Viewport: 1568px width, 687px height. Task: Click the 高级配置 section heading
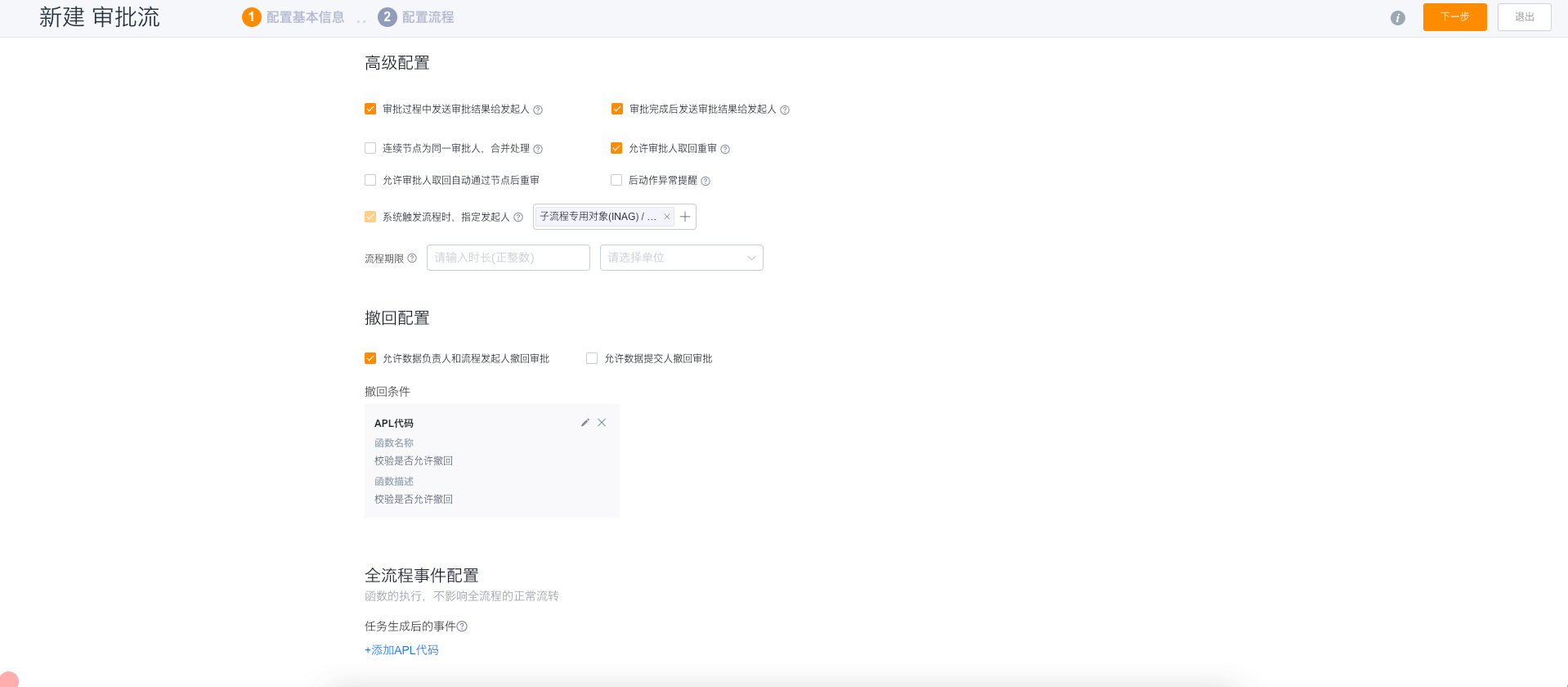pyautogui.click(x=397, y=63)
